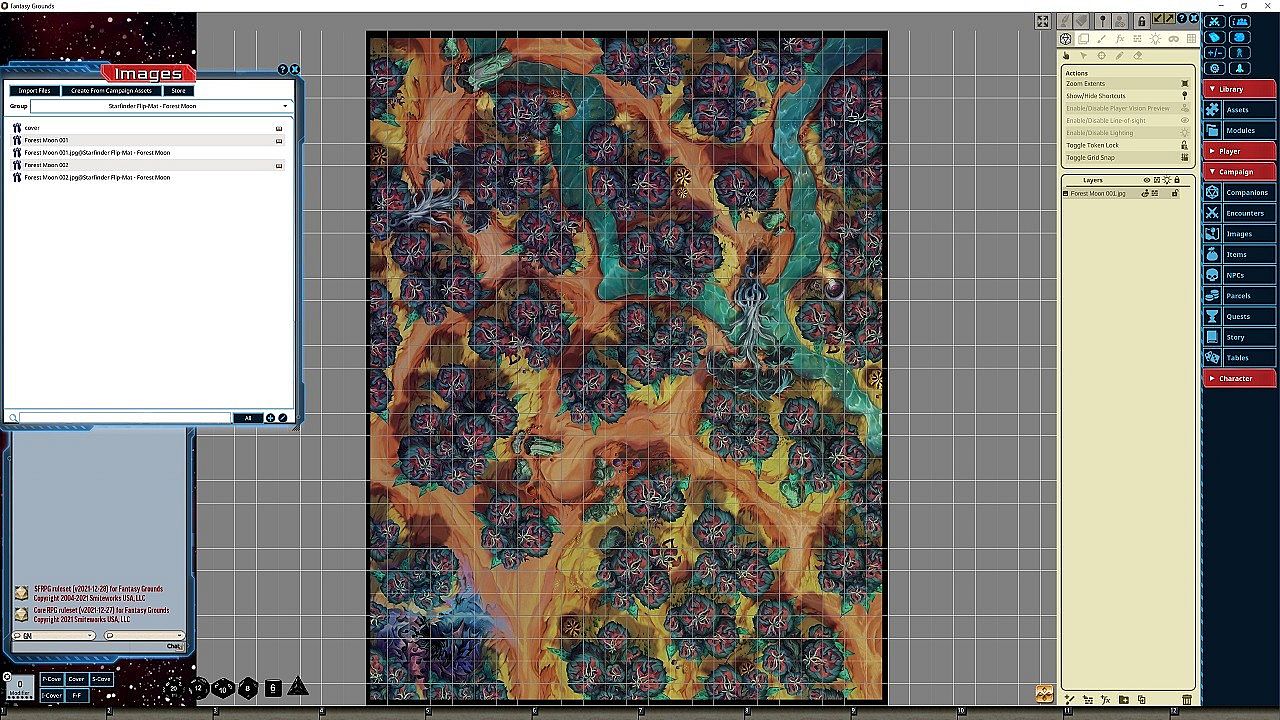Viewport: 1280px width, 720px height.
Task: Open the Assets puzzle-piece icon in the sidebar
Action: pos(1212,110)
